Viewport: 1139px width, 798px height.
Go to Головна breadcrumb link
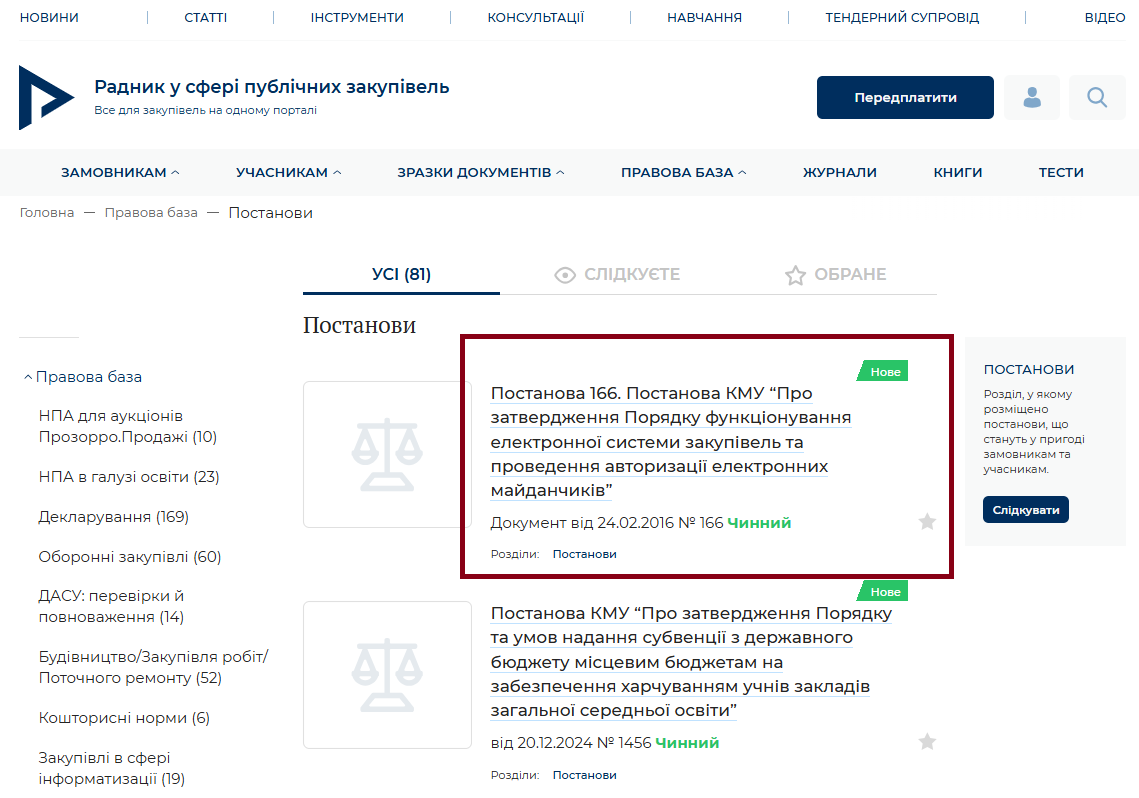[x=47, y=213]
